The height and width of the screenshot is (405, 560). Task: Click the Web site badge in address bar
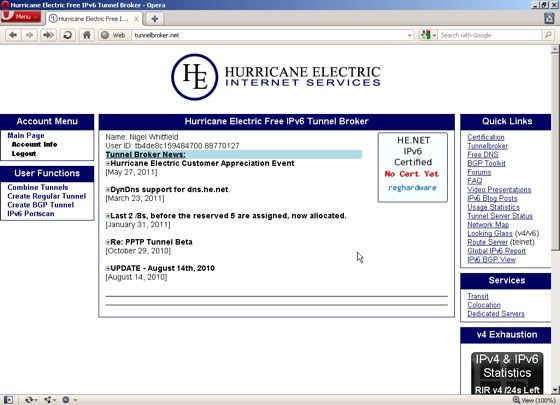pyautogui.click(x=114, y=35)
